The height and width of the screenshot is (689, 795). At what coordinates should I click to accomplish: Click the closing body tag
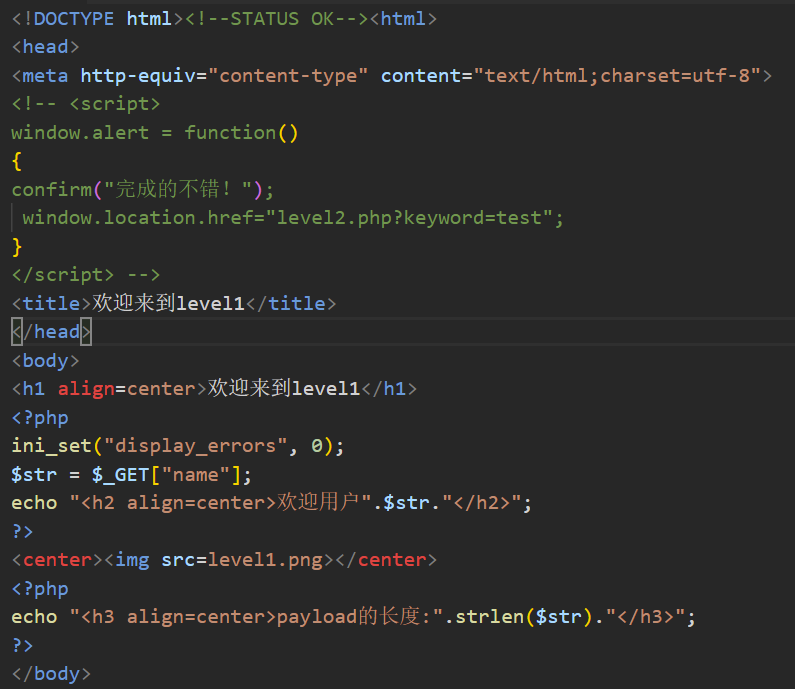click(51, 674)
